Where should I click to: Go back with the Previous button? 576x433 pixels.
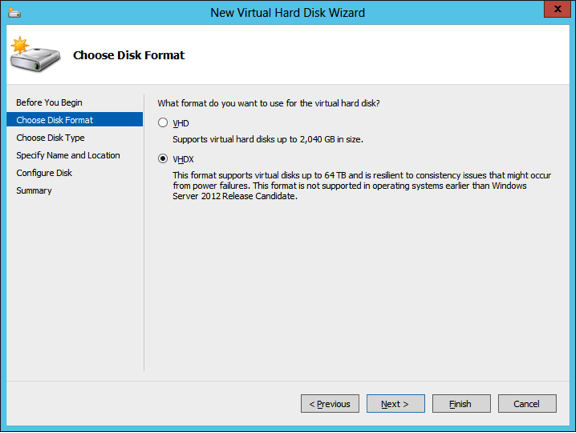[x=330, y=404]
